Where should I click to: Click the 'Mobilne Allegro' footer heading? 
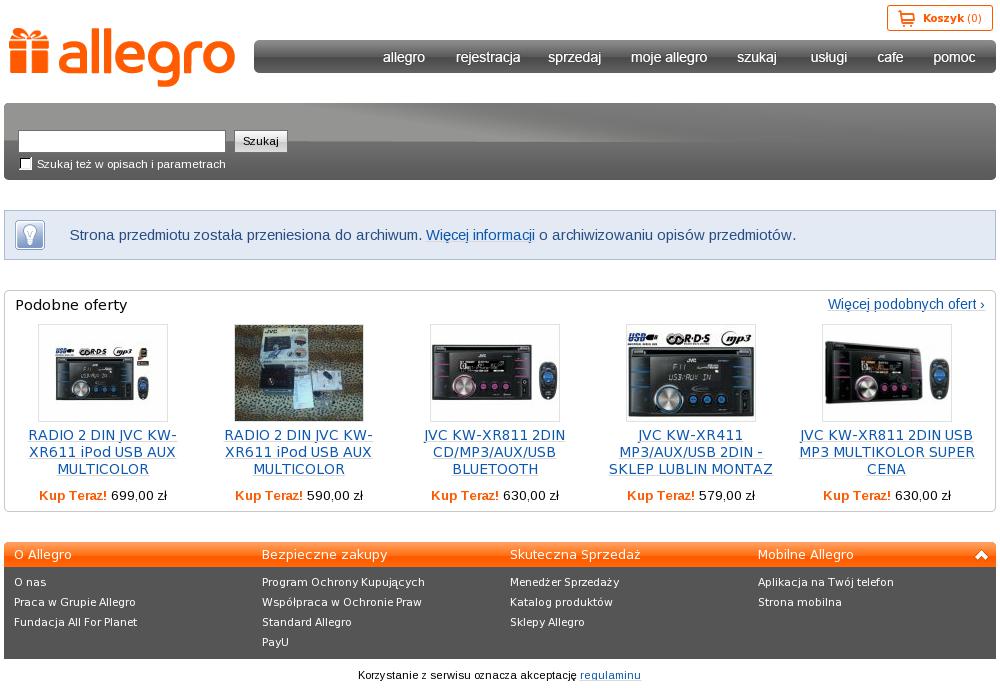tap(805, 555)
